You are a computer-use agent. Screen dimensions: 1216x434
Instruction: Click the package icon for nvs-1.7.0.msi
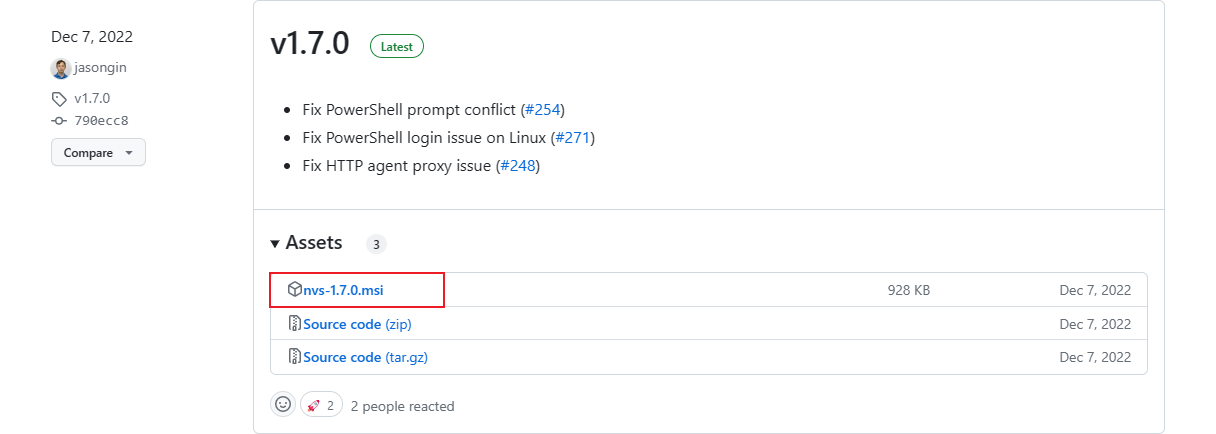[x=295, y=290]
